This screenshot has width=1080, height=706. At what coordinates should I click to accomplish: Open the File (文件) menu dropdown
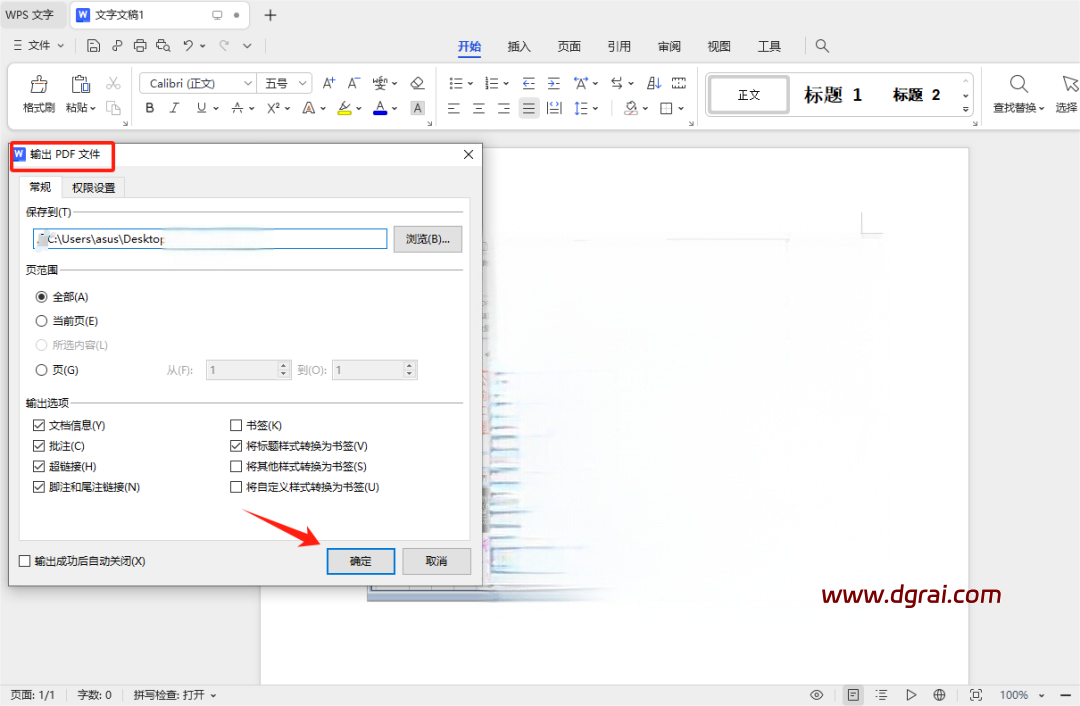pos(39,46)
